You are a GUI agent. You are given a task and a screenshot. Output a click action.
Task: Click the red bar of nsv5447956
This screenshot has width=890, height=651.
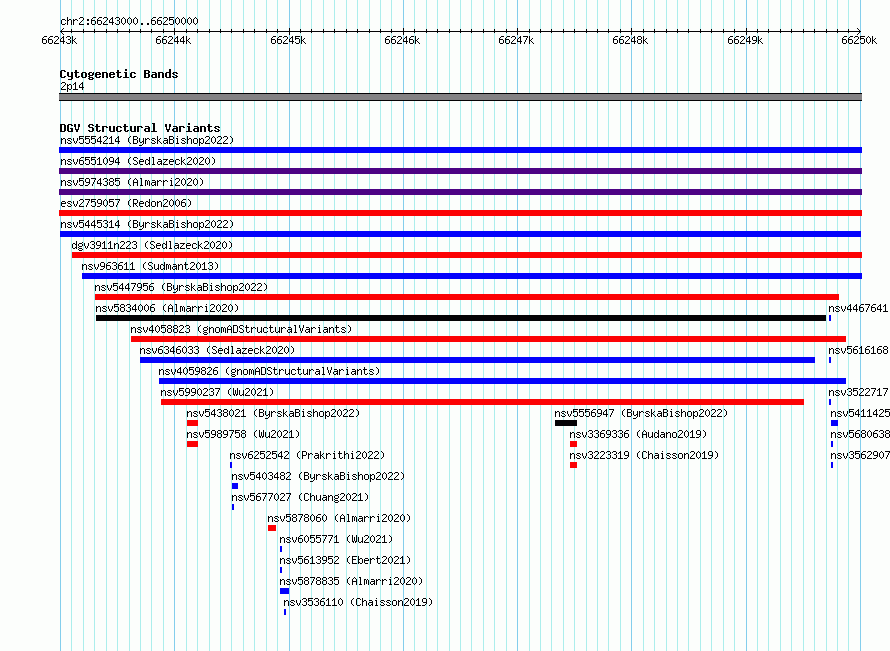pos(467,297)
